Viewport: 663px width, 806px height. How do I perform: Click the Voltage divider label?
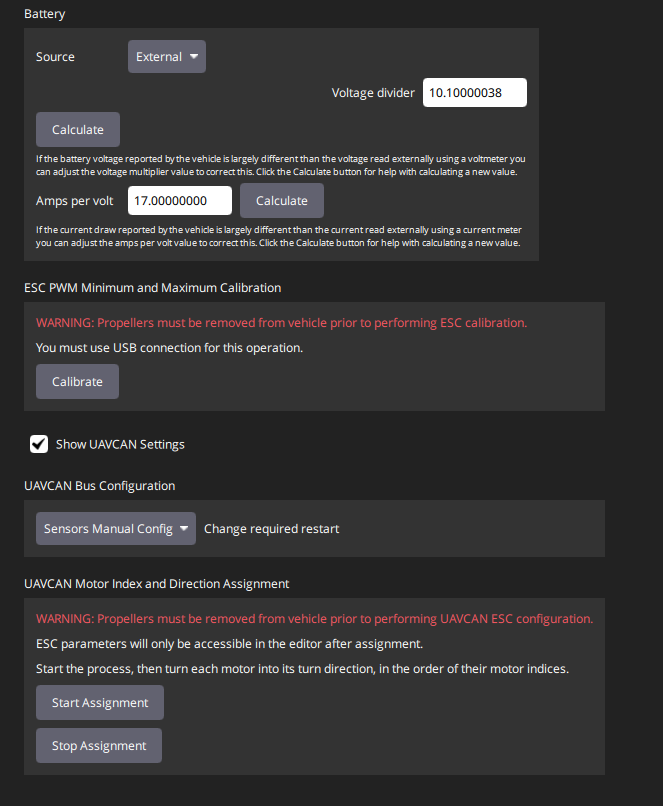coord(372,93)
